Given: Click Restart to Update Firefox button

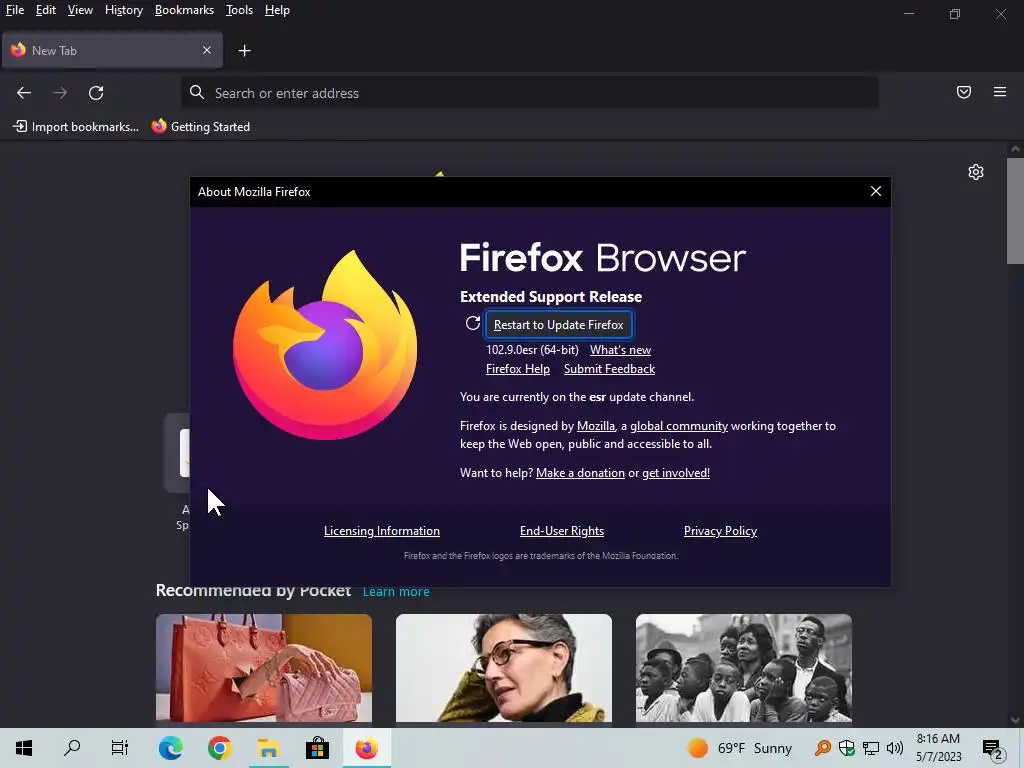Looking at the screenshot, I should click(558, 325).
